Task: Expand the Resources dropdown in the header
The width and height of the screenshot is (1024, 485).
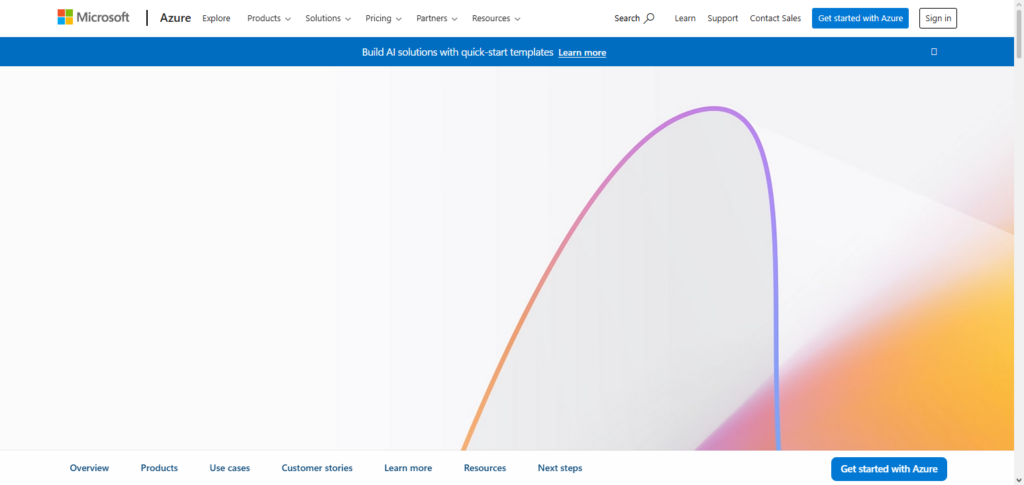Action: (496, 18)
